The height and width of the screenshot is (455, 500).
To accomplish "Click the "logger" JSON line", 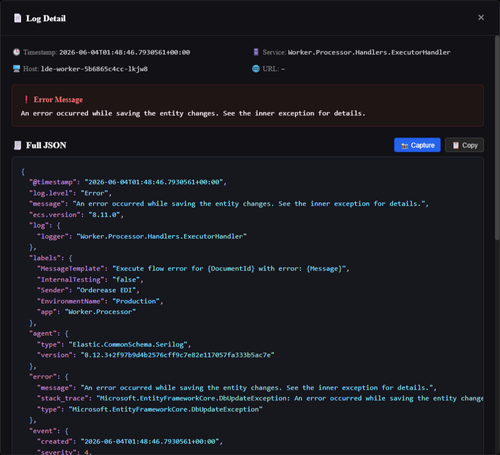I will click(142, 236).
